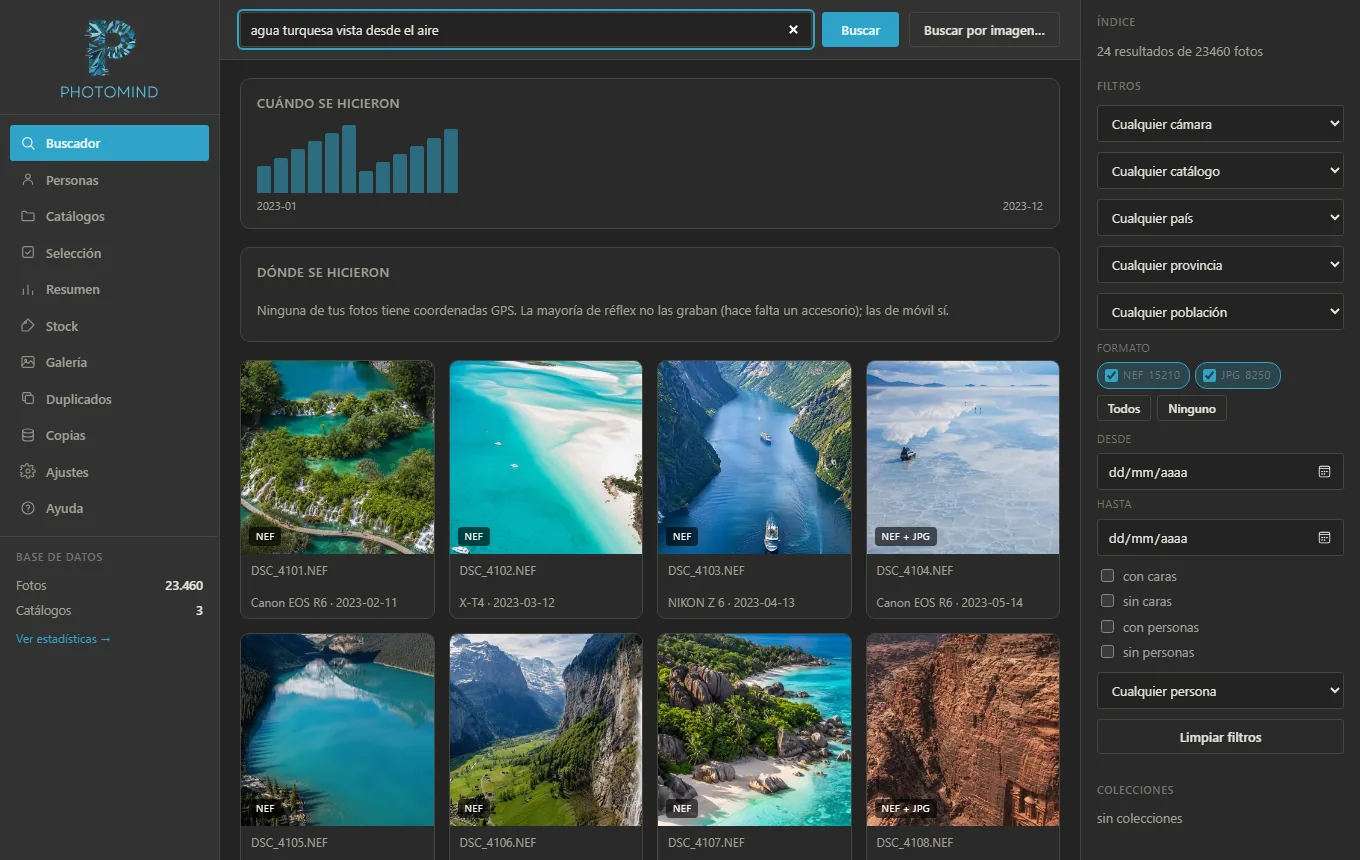Check the "sin personas" filter
This screenshot has width=1360, height=860.
click(x=1107, y=652)
